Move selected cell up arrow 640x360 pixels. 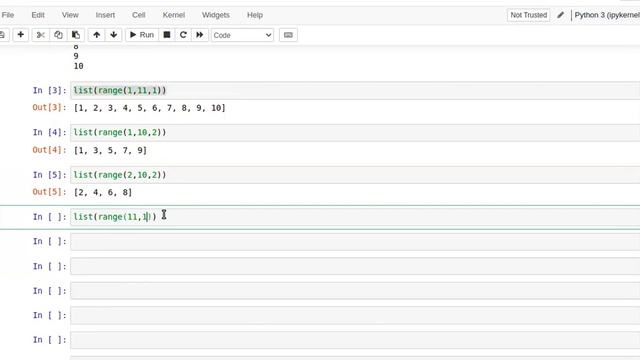pos(96,35)
